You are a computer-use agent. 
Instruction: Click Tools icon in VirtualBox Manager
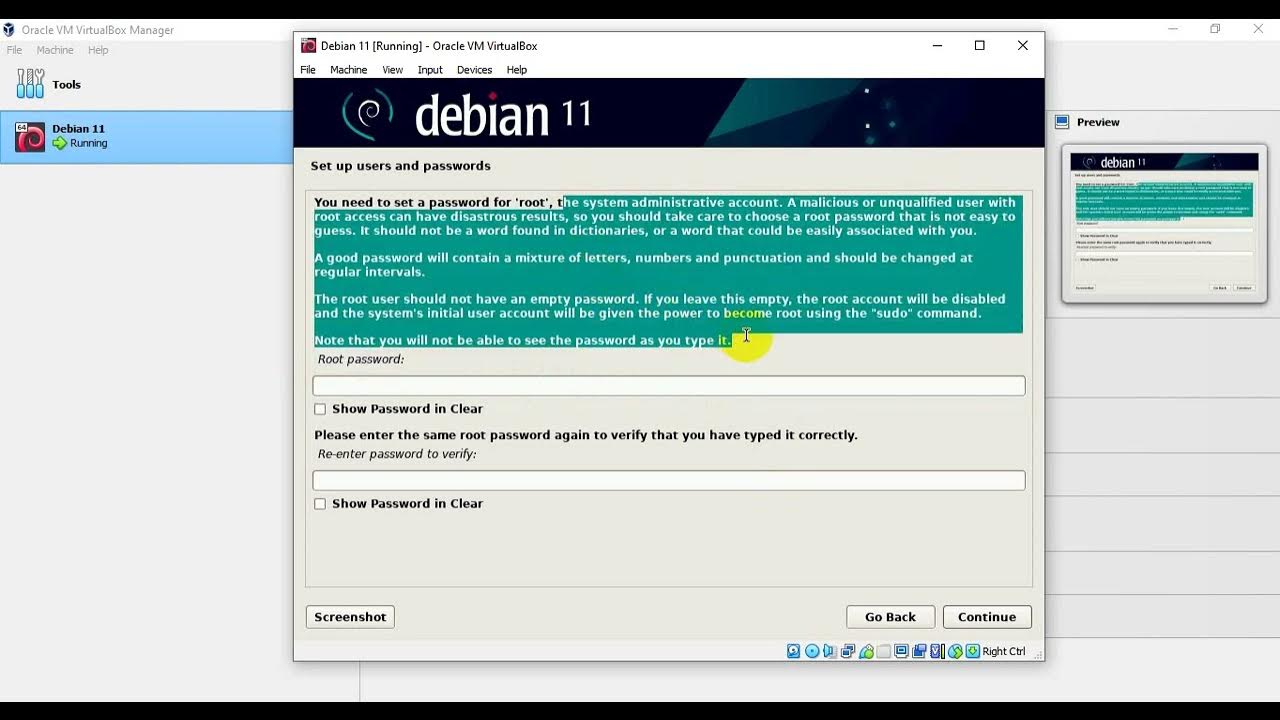tap(30, 84)
